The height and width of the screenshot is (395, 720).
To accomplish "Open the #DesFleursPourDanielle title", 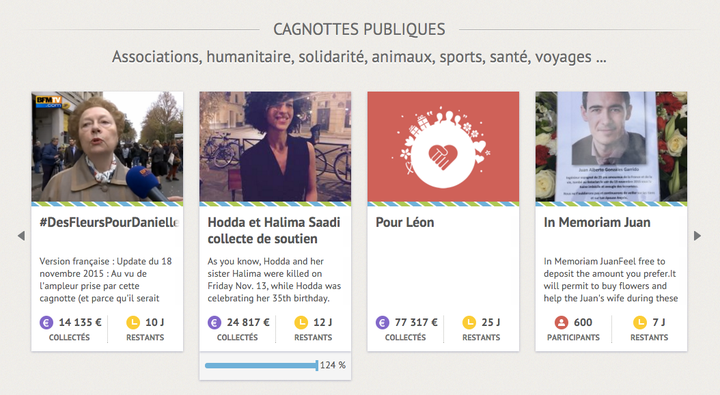I will coord(109,222).
